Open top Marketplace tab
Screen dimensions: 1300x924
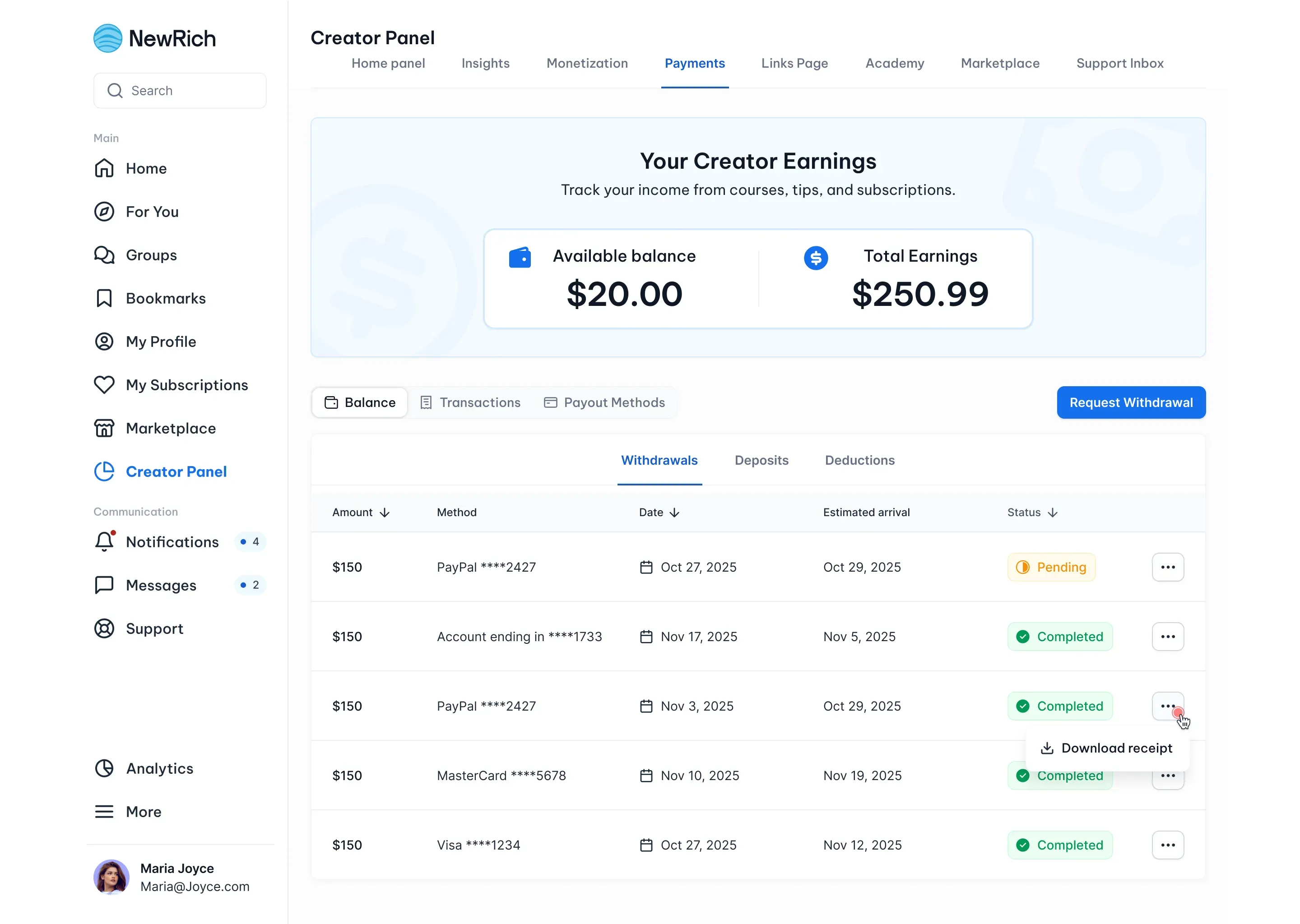1000,63
